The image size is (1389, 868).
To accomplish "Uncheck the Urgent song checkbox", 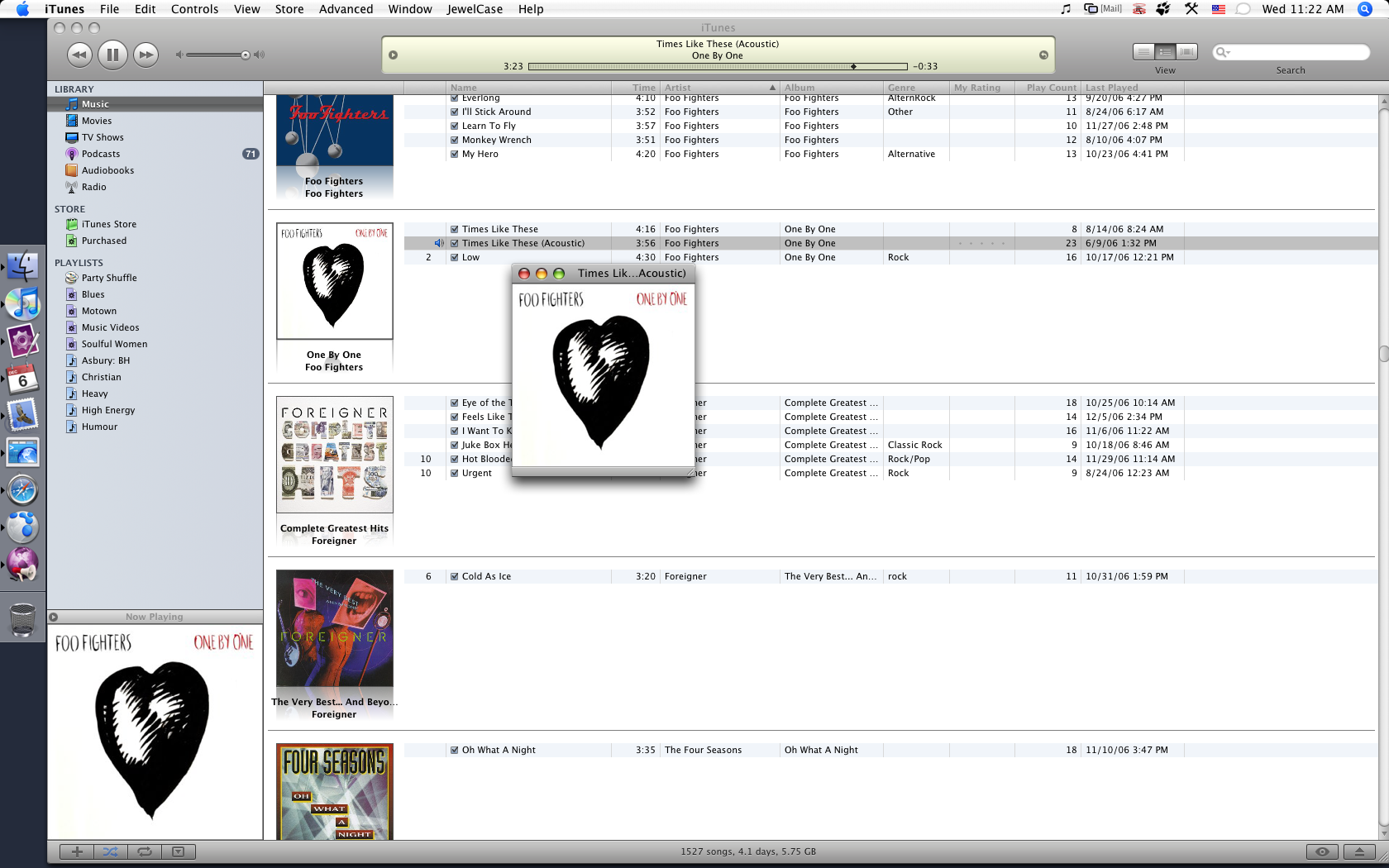I will tap(455, 473).
